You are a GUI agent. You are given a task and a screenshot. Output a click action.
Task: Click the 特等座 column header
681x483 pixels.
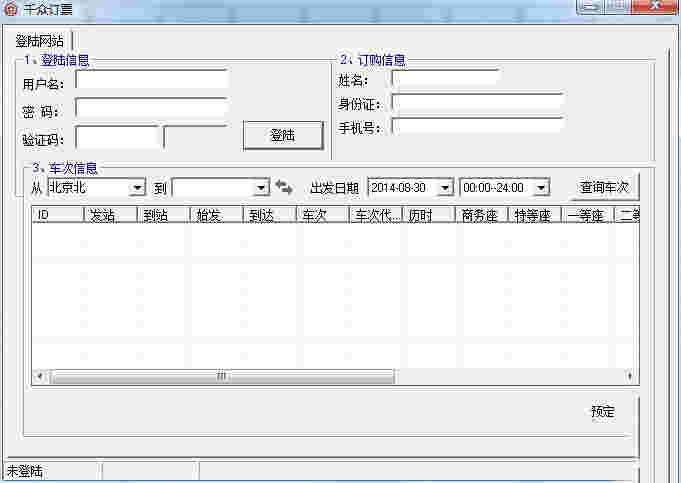coord(535,215)
